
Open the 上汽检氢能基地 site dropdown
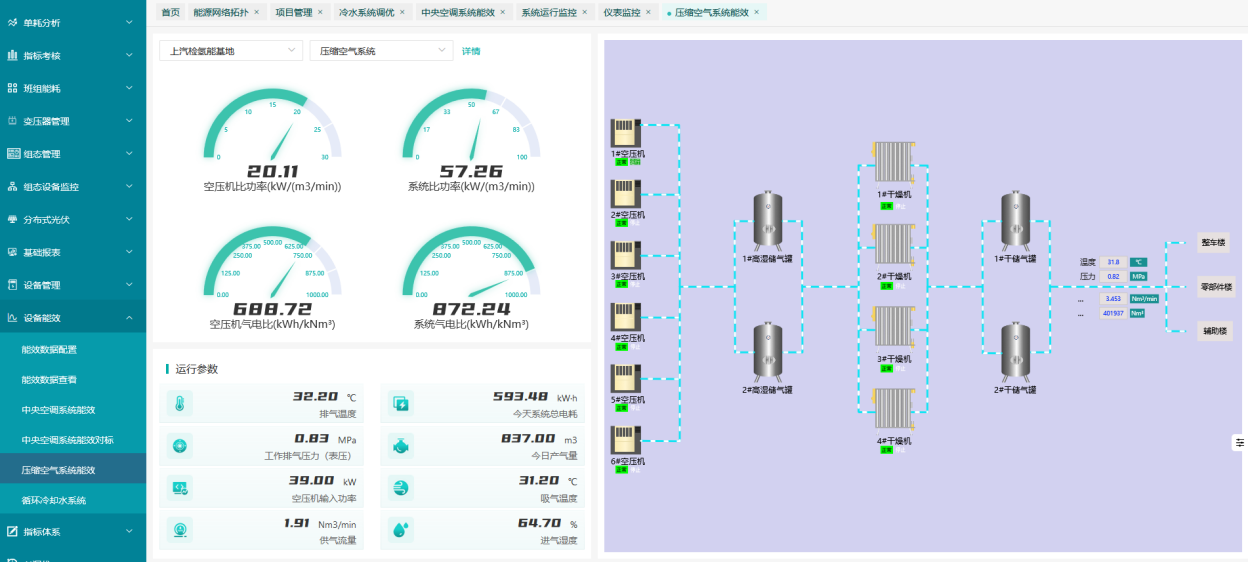(x=229, y=51)
